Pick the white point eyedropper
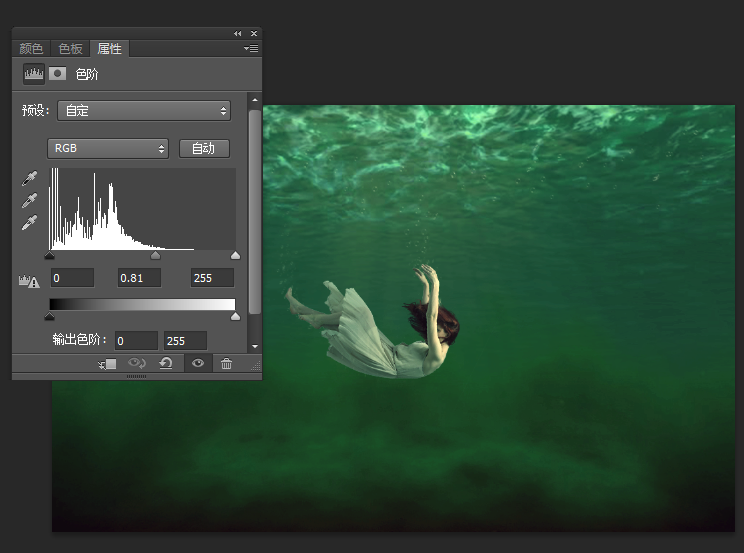The image size is (744, 553). pos(29,223)
